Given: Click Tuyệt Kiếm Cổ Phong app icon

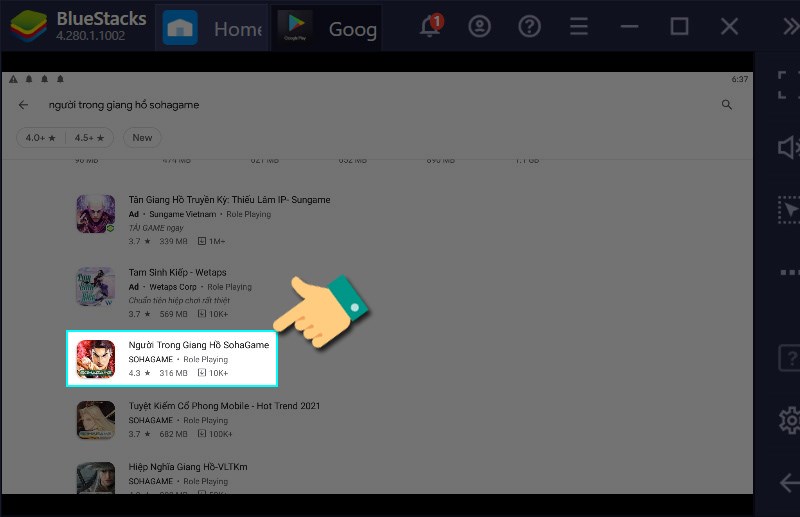Looking at the screenshot, I should coord(96,420).
